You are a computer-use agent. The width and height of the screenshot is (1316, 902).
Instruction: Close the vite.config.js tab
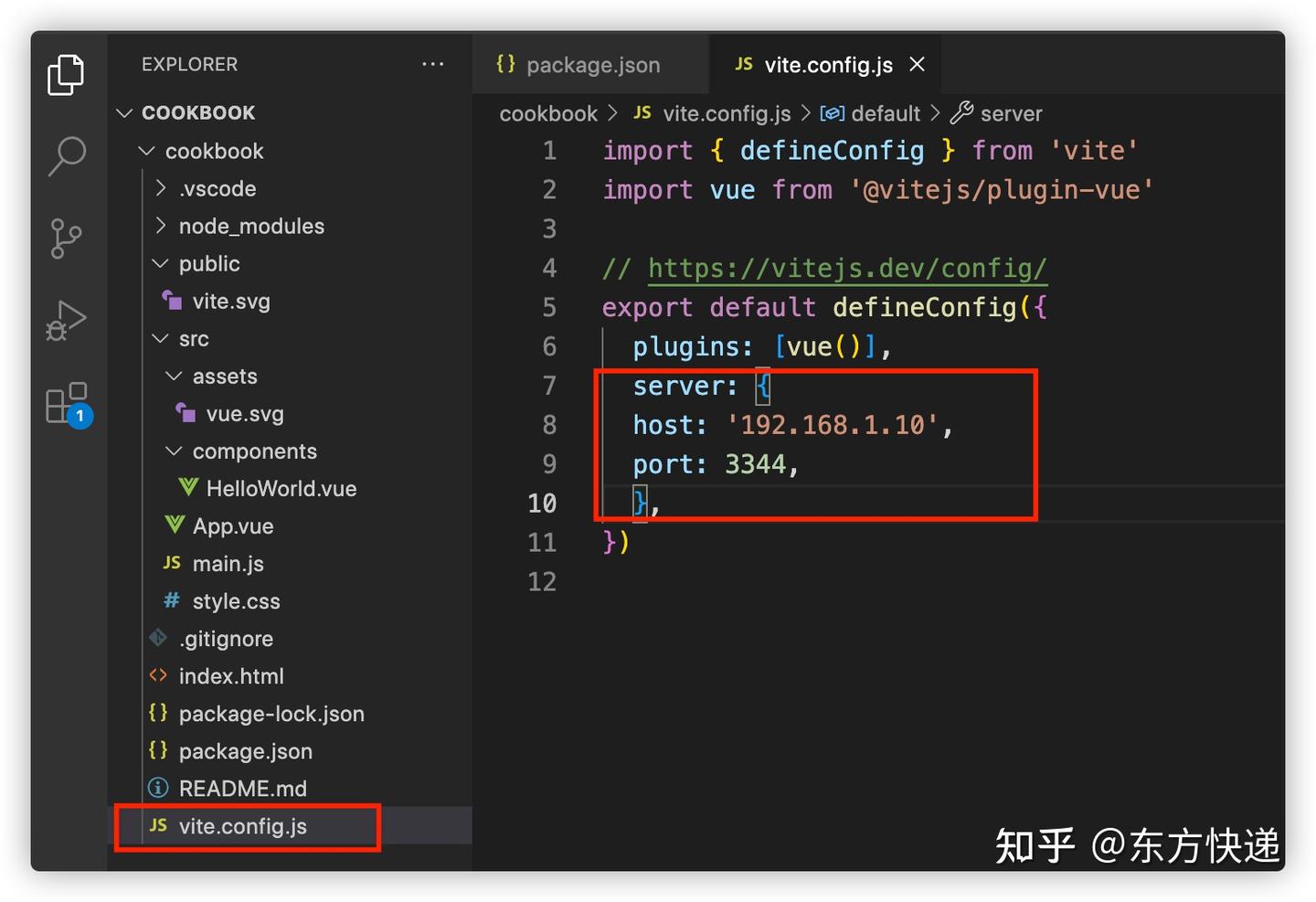[x=917, y=64]
